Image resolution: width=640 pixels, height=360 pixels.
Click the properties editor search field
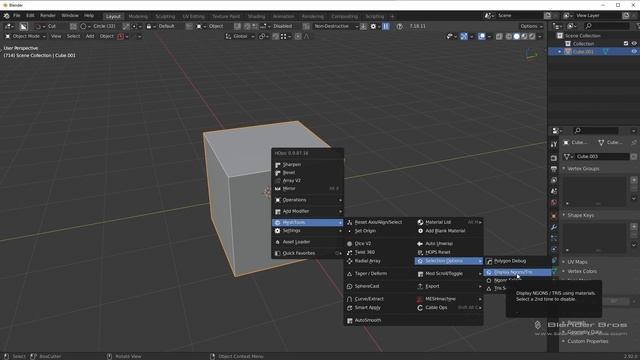pos(596,131)
